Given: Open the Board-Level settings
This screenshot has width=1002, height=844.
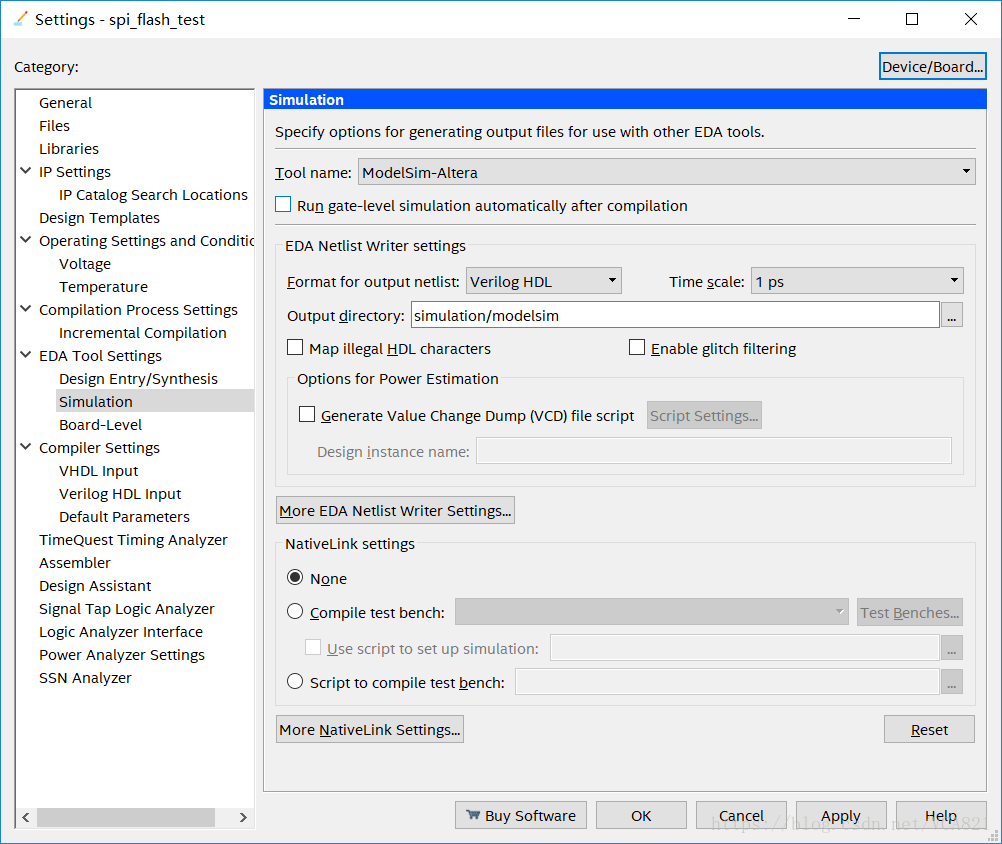Looking at the screenshot, I should (x=100, y=425).
